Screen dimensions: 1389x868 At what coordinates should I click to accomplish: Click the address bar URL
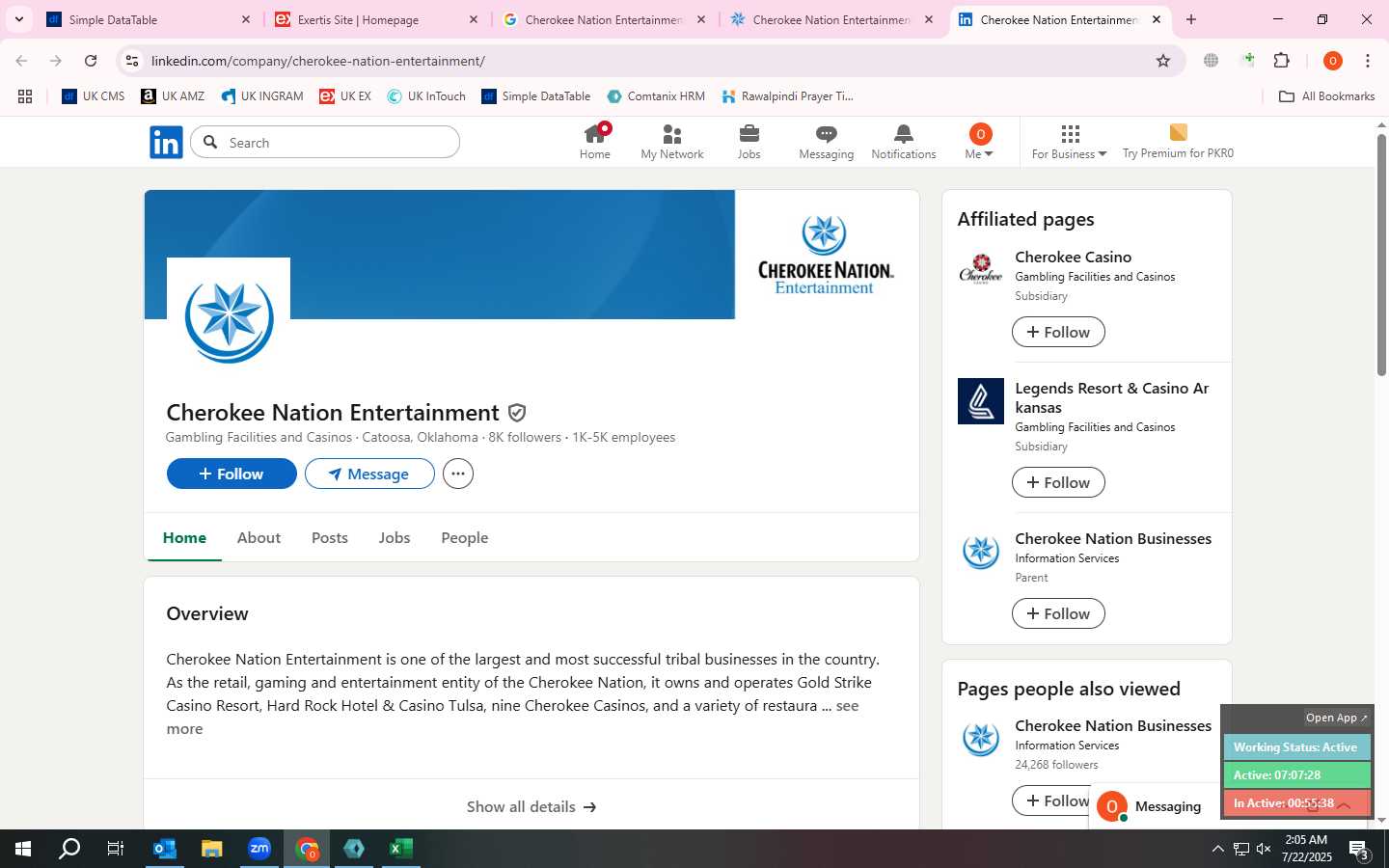click(x=317, y=61)
